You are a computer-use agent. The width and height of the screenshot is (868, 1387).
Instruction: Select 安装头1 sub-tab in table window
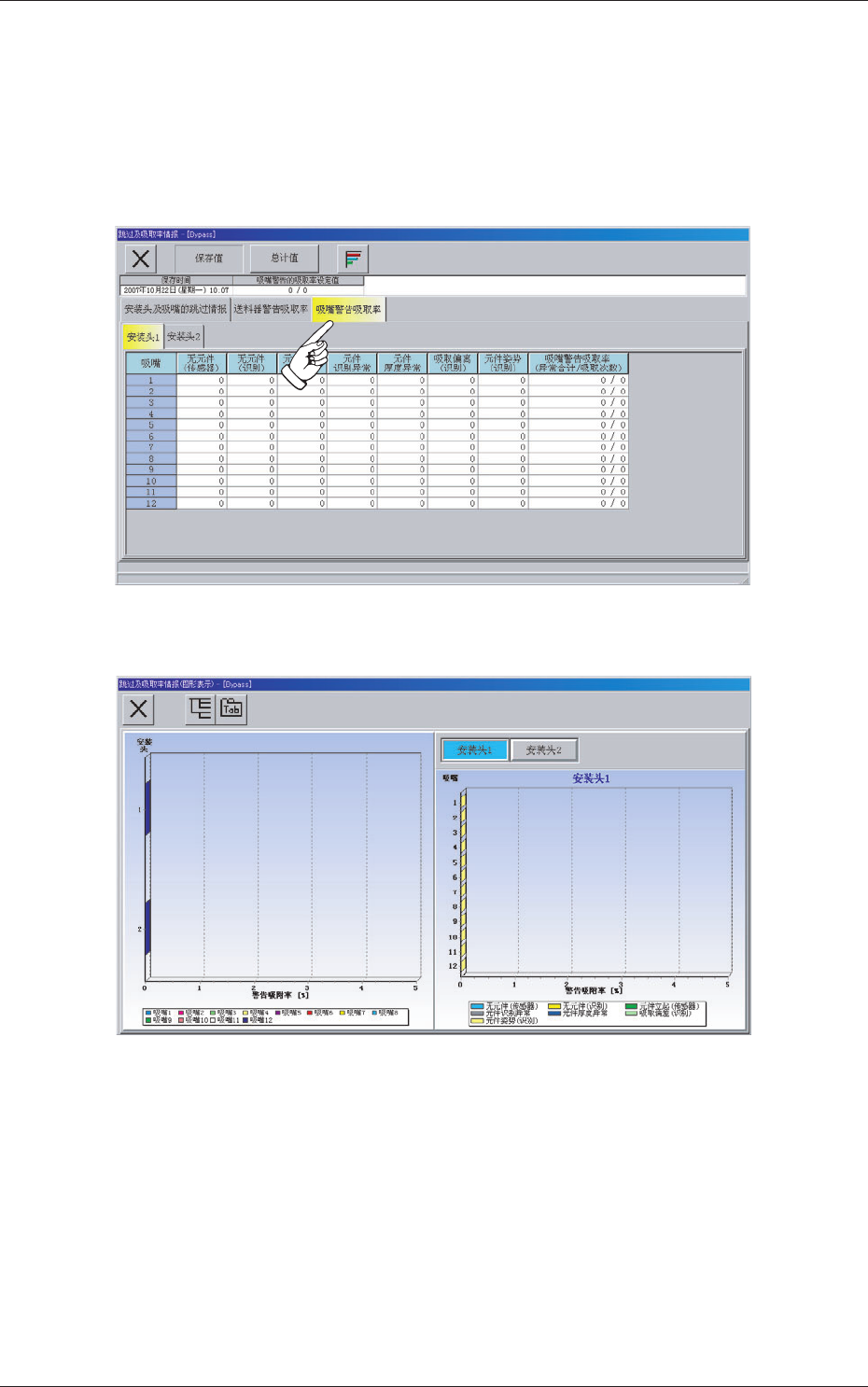[x=143, y=337]
